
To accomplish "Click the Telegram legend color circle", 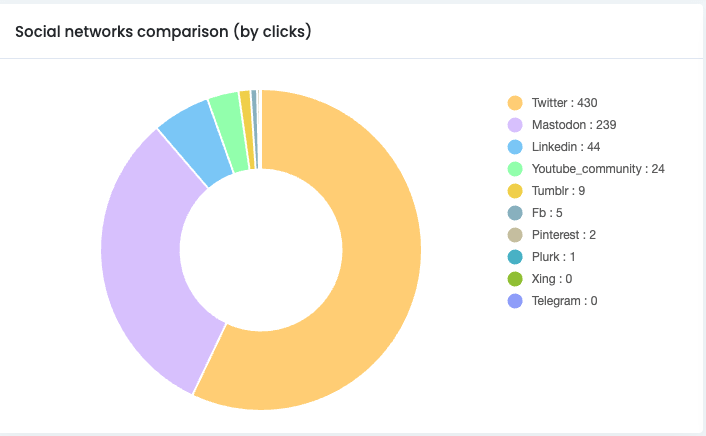I will pos(515,301).
